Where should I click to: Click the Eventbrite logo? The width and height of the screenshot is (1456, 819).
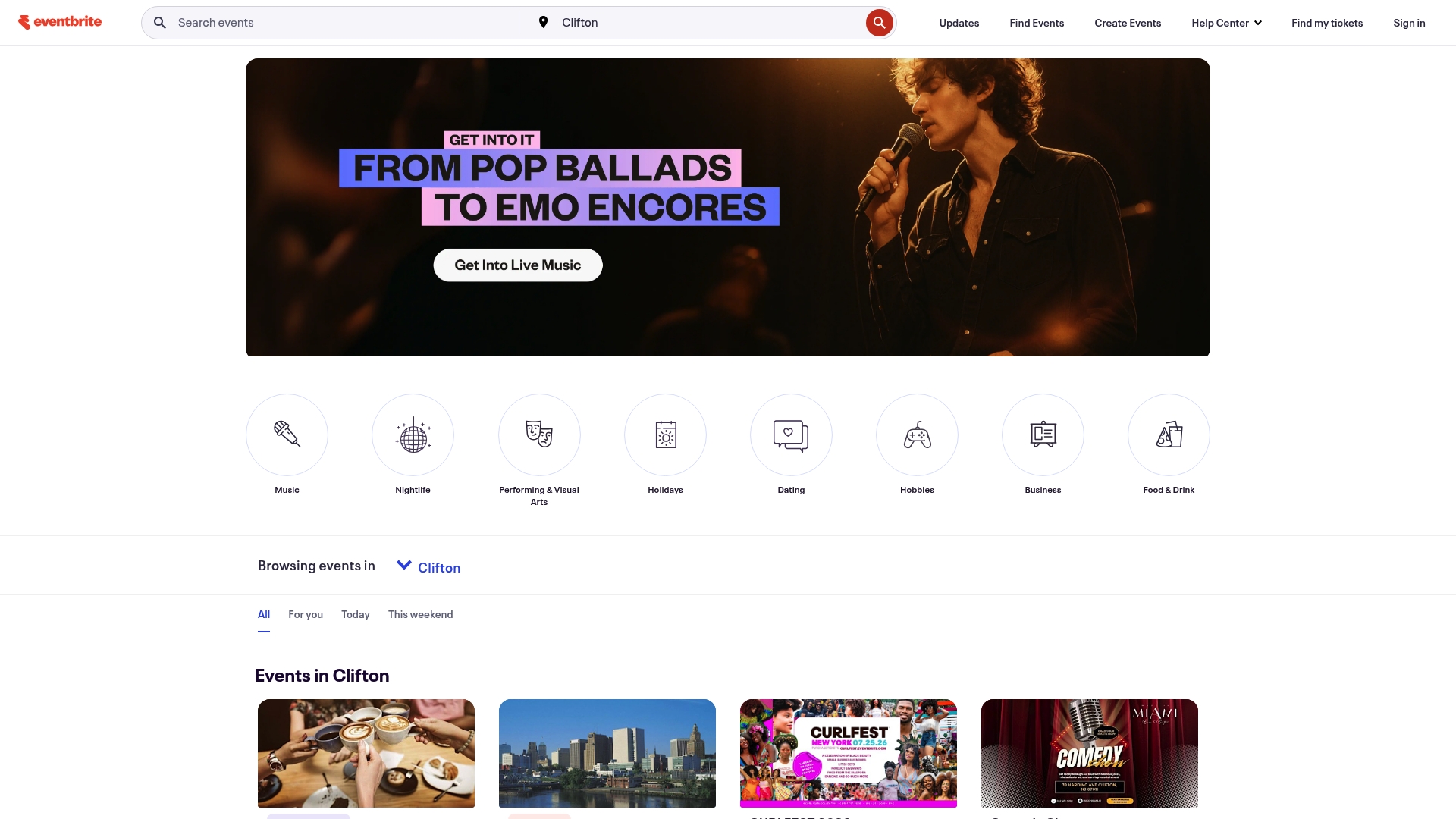pos(60,22)
